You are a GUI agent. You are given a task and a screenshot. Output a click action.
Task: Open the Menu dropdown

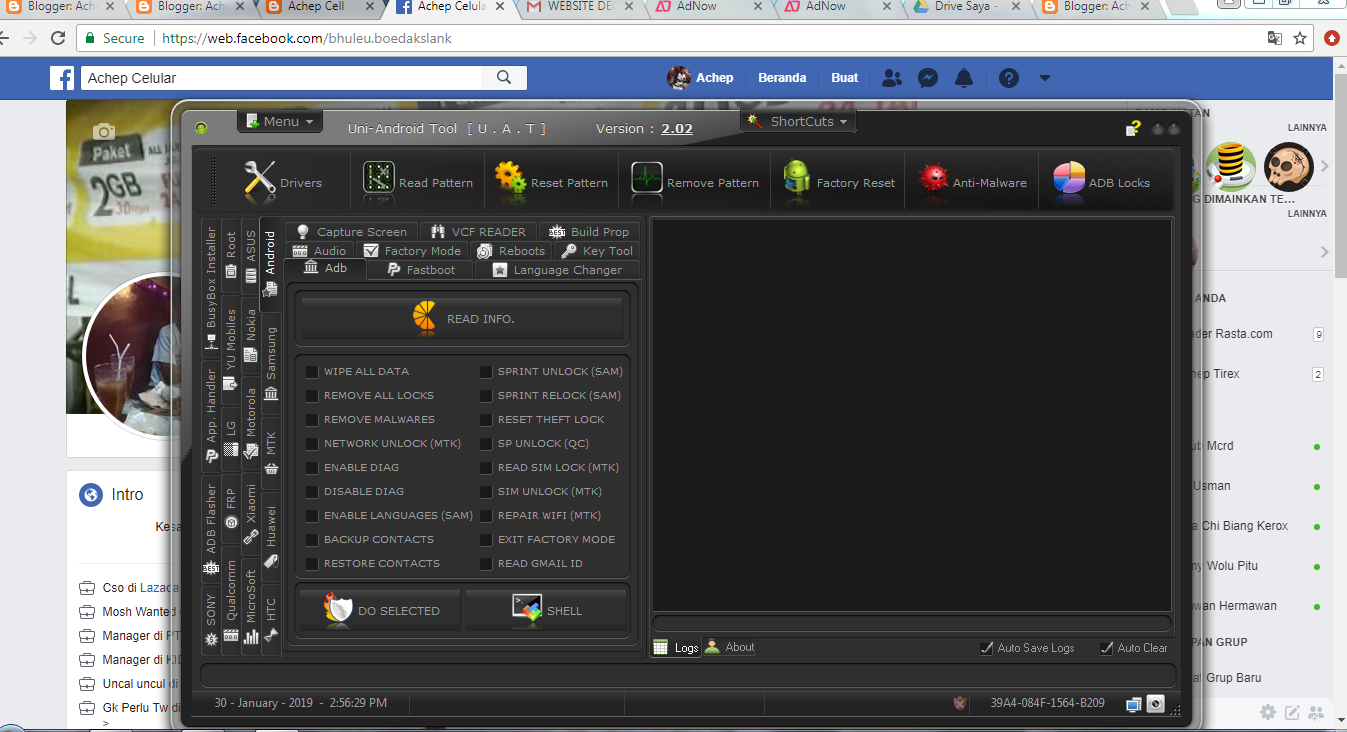(x=279, y=122)
